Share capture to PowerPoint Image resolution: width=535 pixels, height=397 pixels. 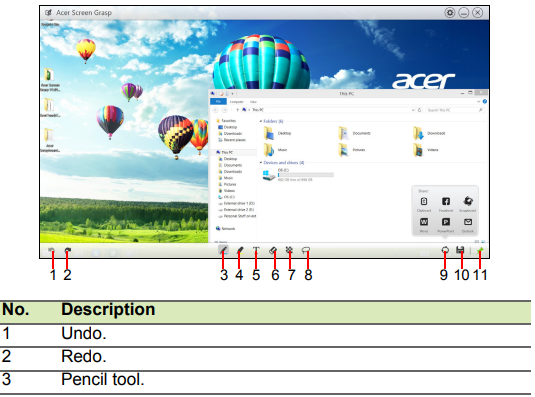pos(446,225)
